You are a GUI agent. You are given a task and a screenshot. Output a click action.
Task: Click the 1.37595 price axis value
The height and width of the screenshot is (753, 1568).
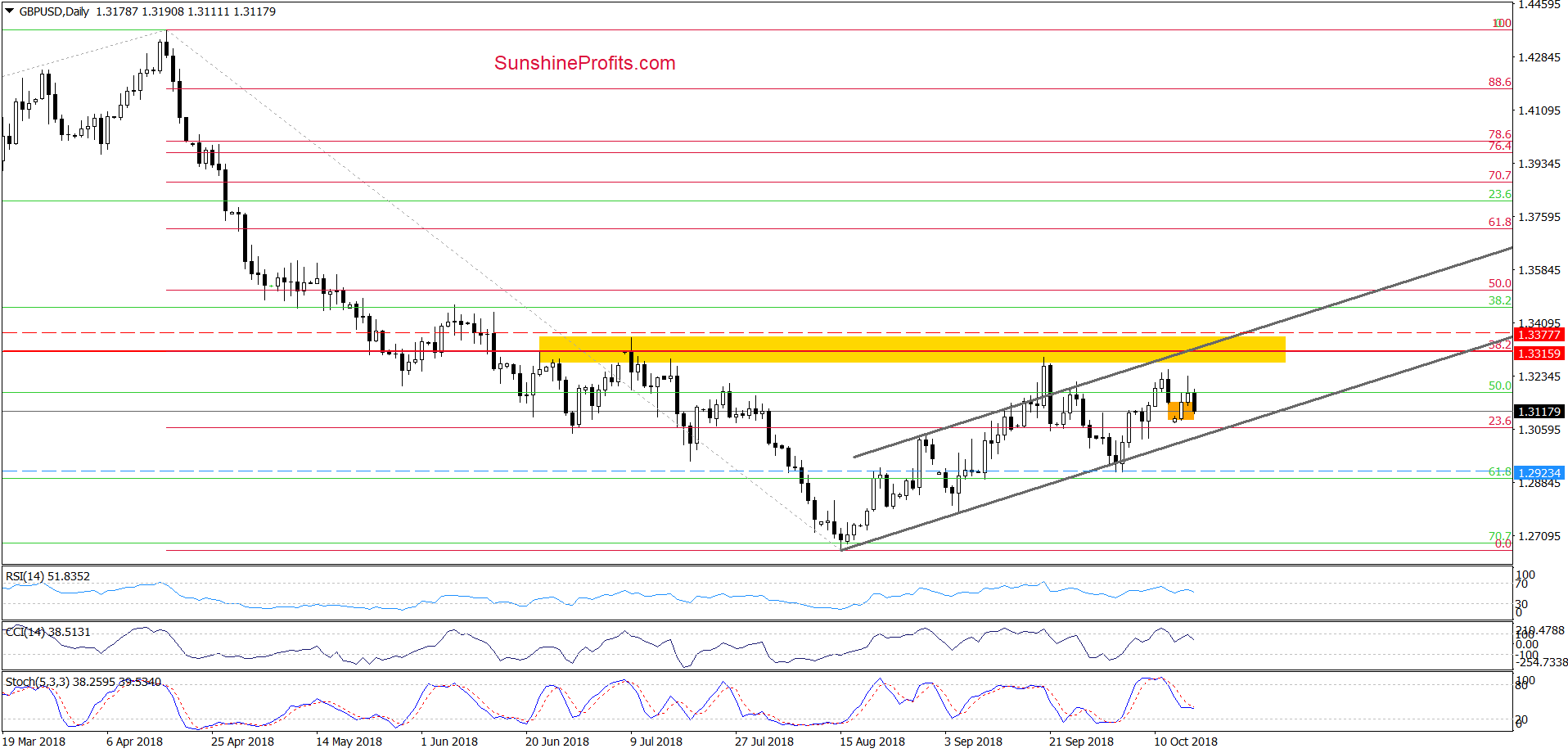point(1539,217)
